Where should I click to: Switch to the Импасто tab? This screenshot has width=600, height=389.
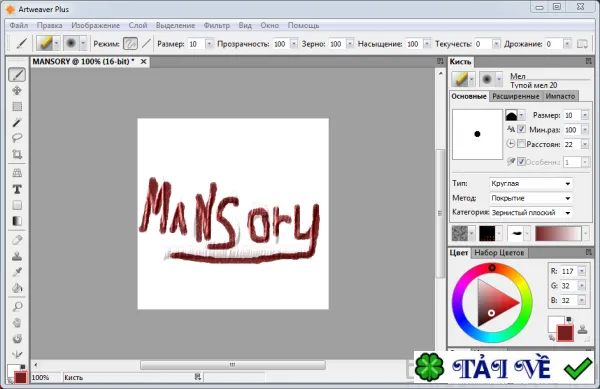tap(560, 96)
